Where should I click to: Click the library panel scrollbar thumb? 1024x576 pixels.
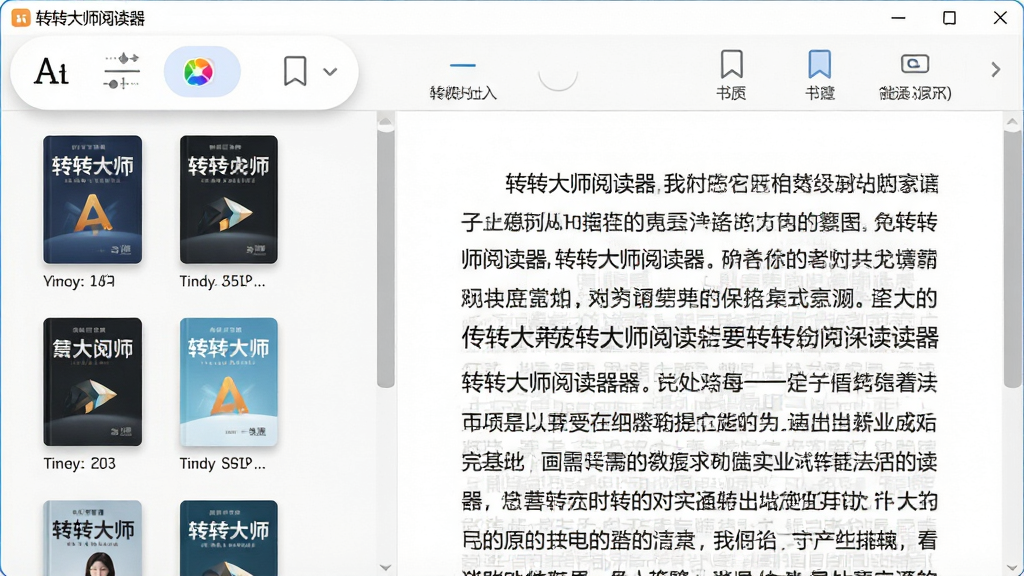point(385,259)
